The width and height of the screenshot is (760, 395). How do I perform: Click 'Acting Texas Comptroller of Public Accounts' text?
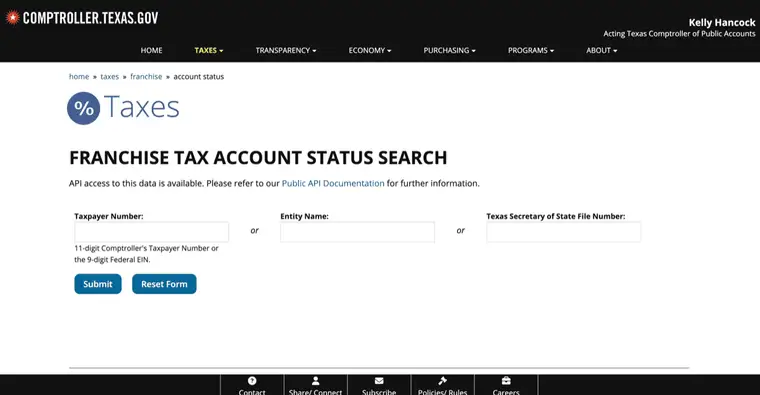tap(679, 34)
